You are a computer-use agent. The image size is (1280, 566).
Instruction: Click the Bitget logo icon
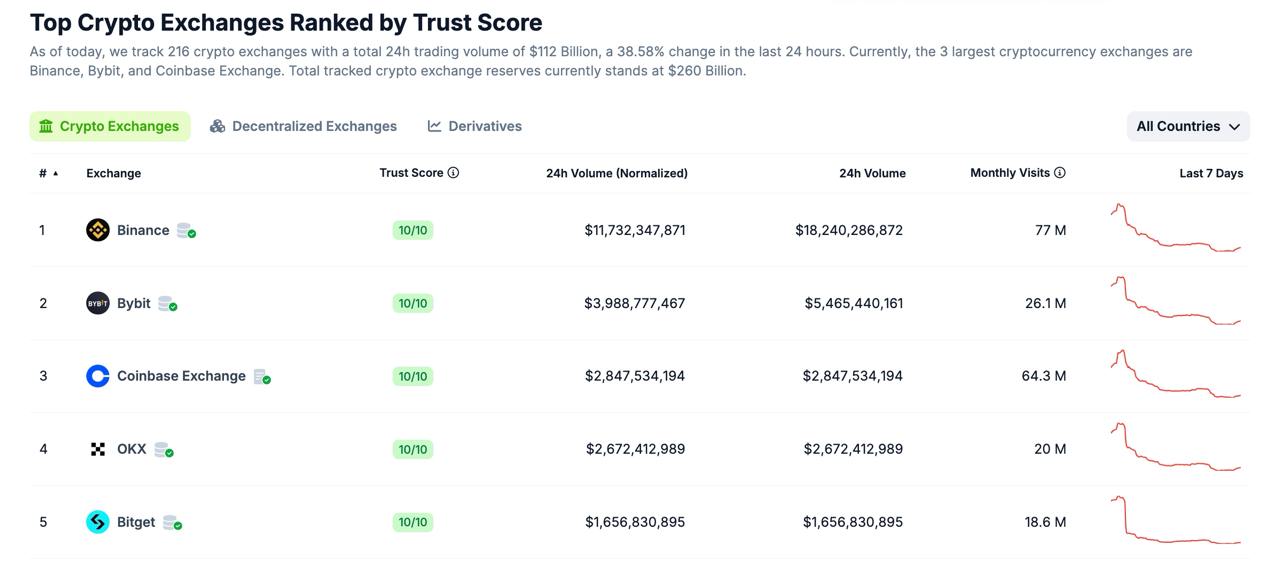97,522
